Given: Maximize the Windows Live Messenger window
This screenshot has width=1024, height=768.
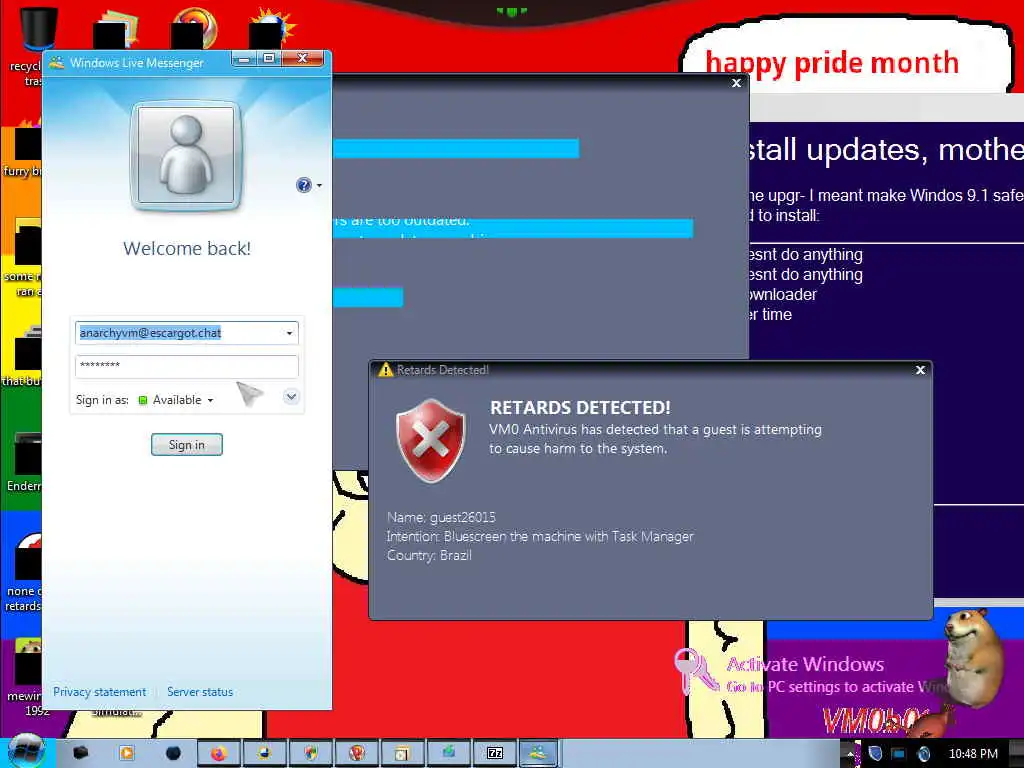Looking at the screenshot, I should [x=268, y=59].
